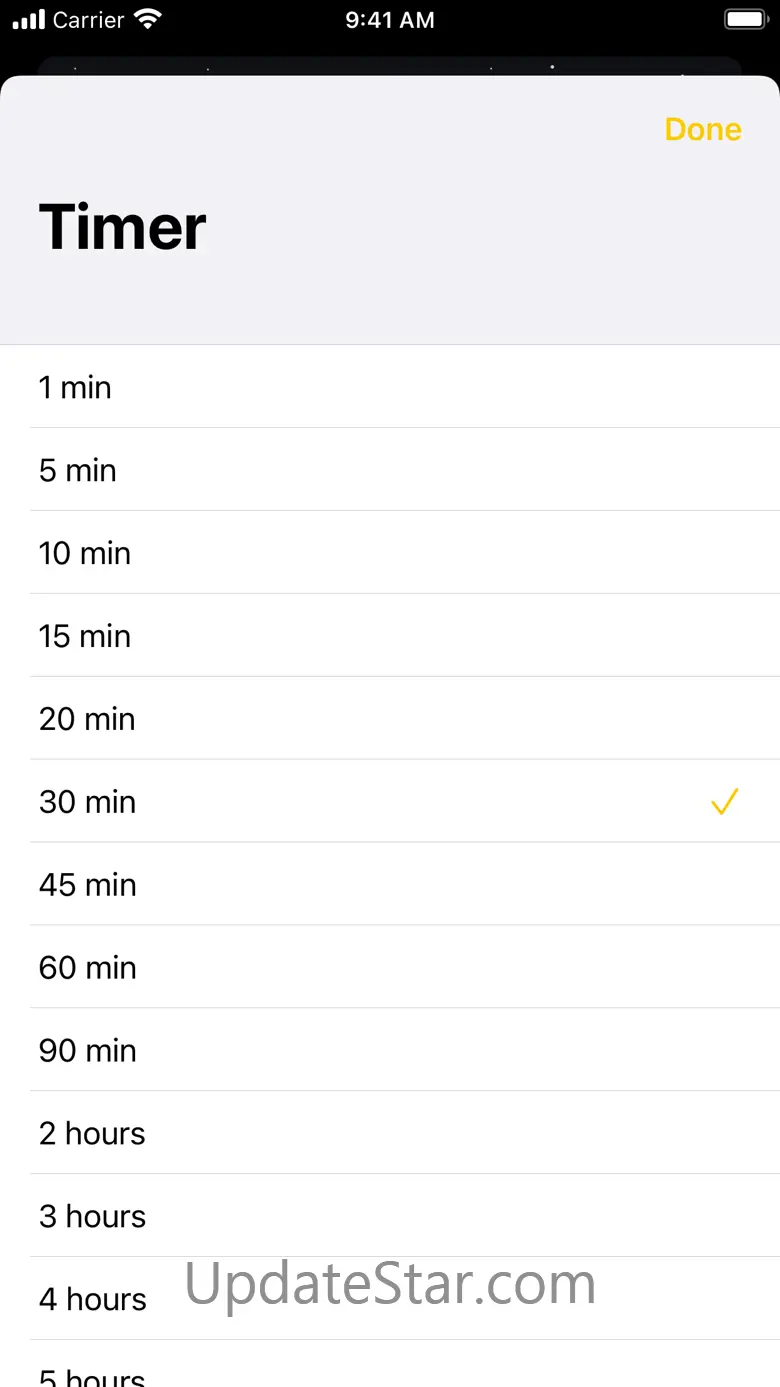The image size is (780, 1387).
Task: Click the yellow checkmark on 30 min
Action: click(x=724, y=802)
